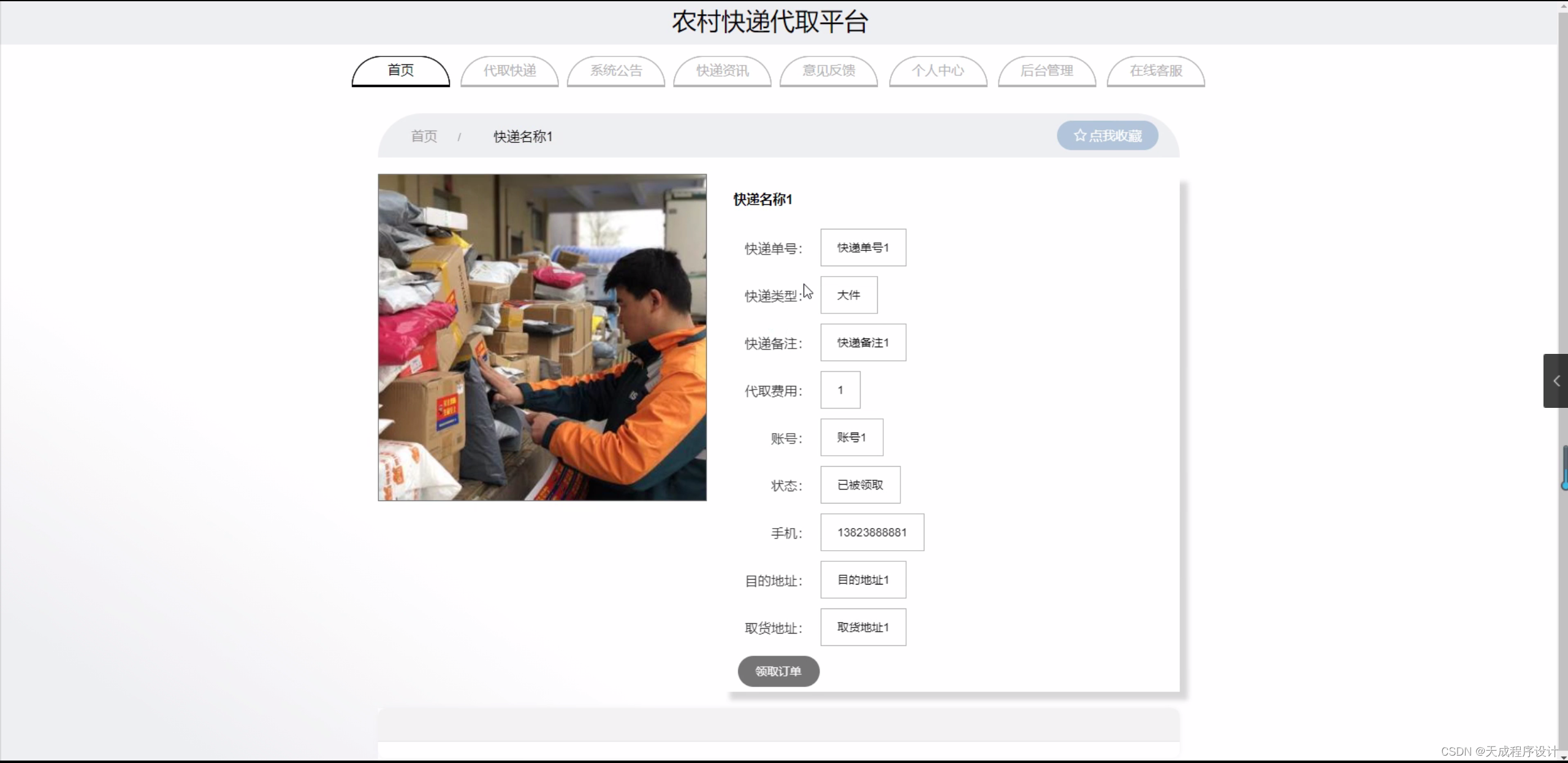Click the 快递名称1 breadcrumb text
This screenshot has width=1568, height=763.
(x=523, y=137)
